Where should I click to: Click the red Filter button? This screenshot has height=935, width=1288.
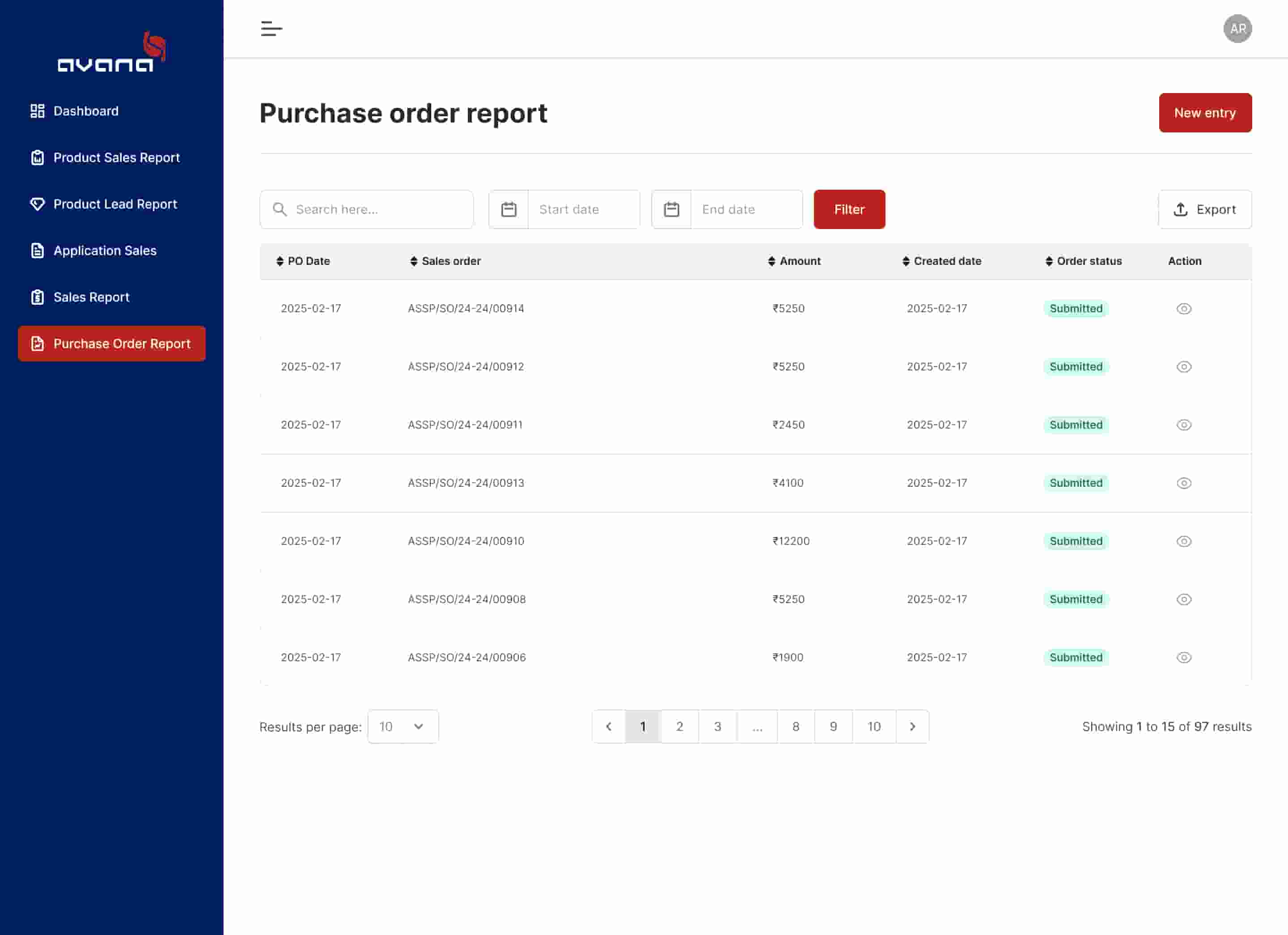point(849,210)
